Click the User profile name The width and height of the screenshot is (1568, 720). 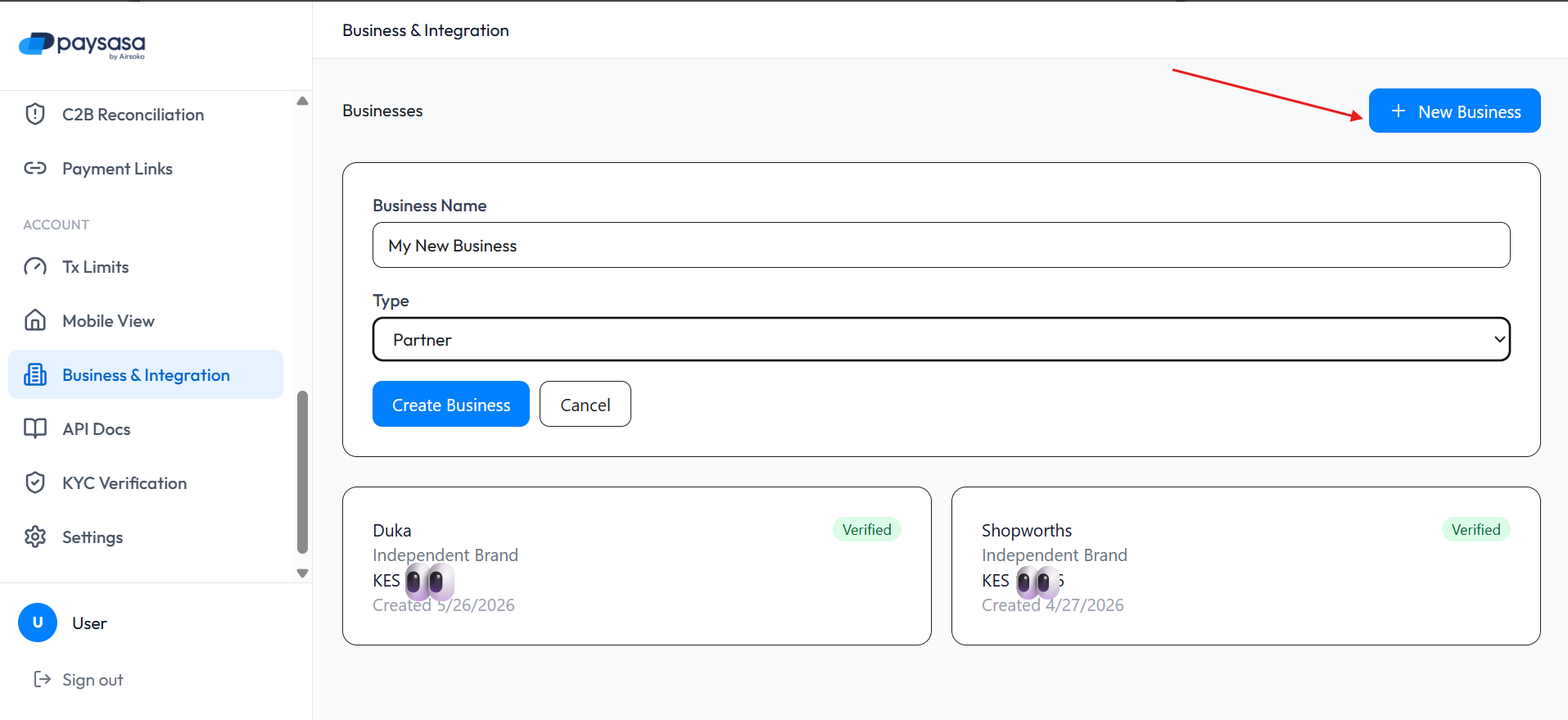point(89,623)
